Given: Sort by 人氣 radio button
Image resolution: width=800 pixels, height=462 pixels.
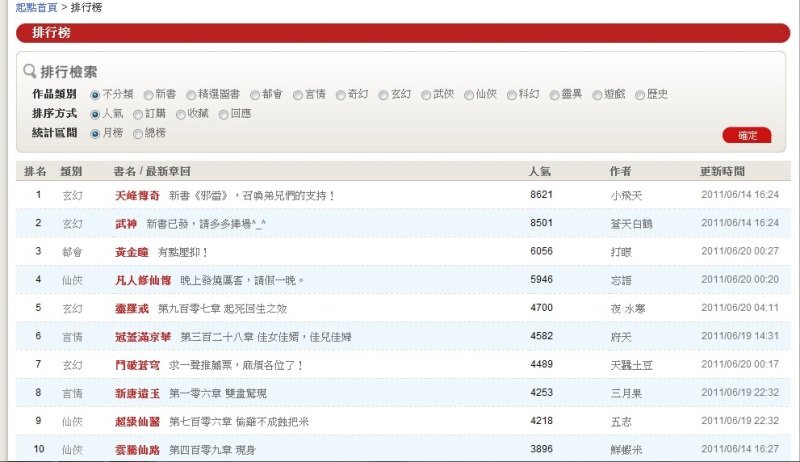Looking at the screenshot, I should [x=95, y=114].
